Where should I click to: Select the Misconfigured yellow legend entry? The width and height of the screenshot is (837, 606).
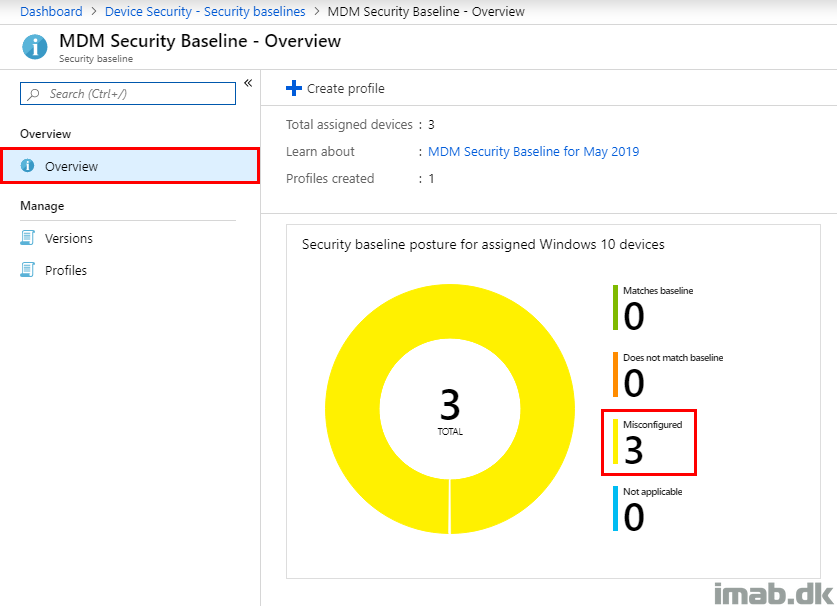point(649,442)
